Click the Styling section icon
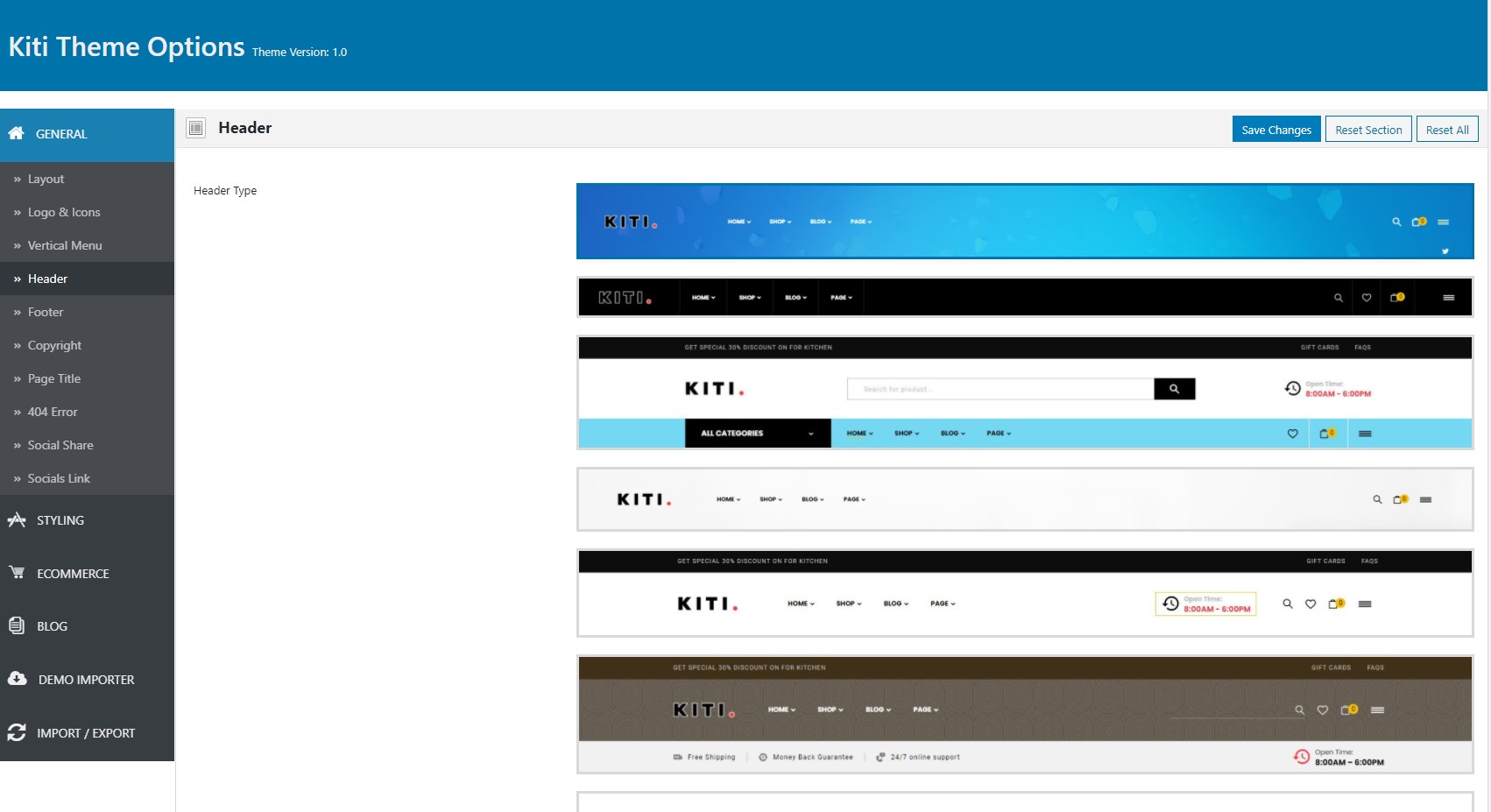 (x=17, y=519)
